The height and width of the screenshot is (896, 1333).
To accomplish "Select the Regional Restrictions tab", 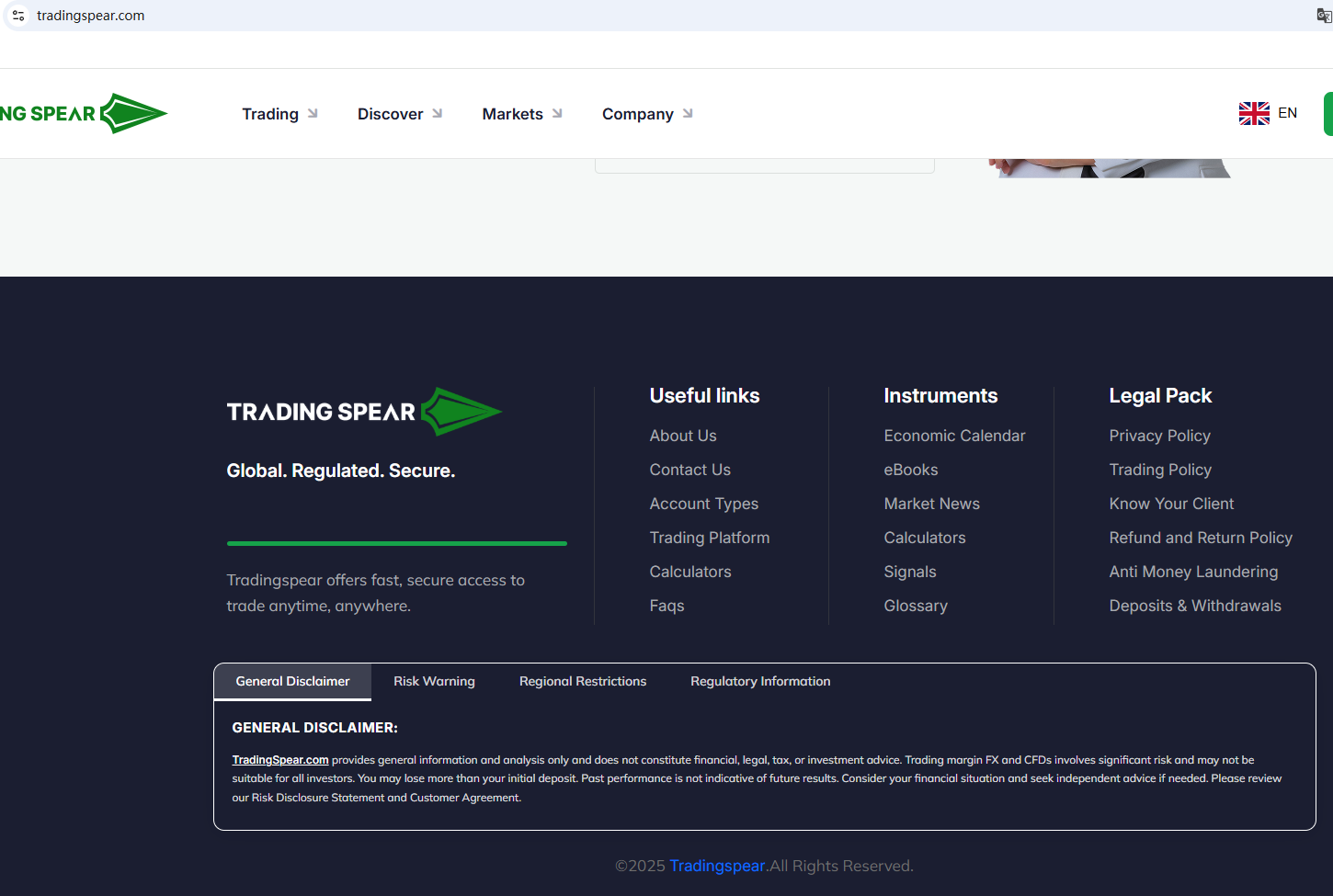I will (583, 681).
